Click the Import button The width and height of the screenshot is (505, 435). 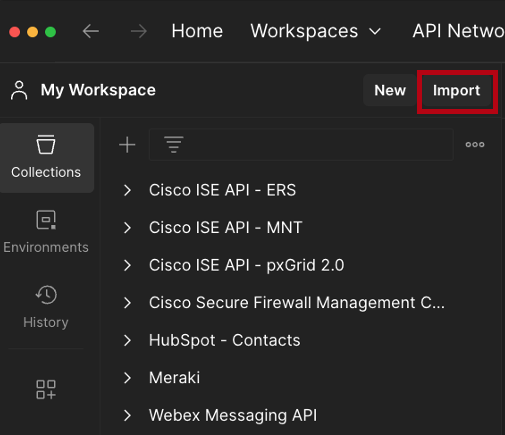coord(456,90)
